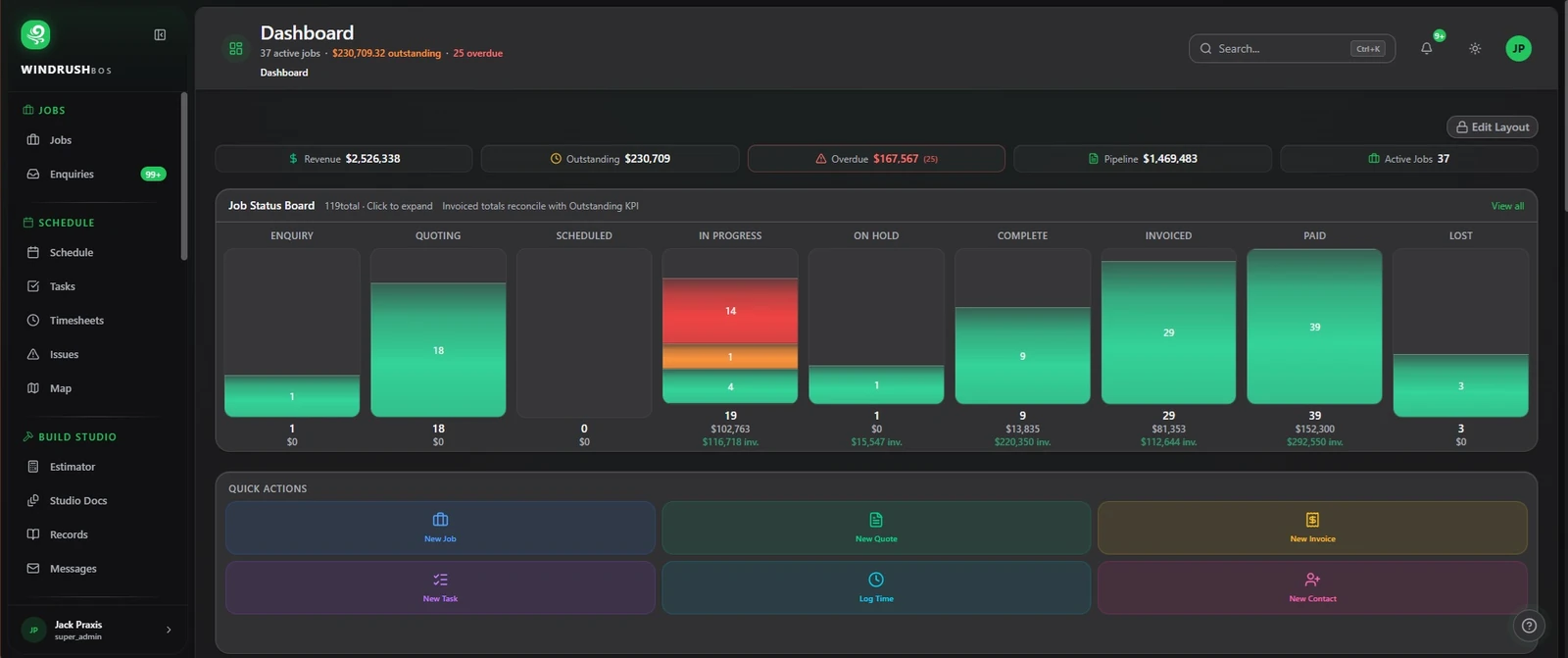Click the Records book icon

point(33,534)
